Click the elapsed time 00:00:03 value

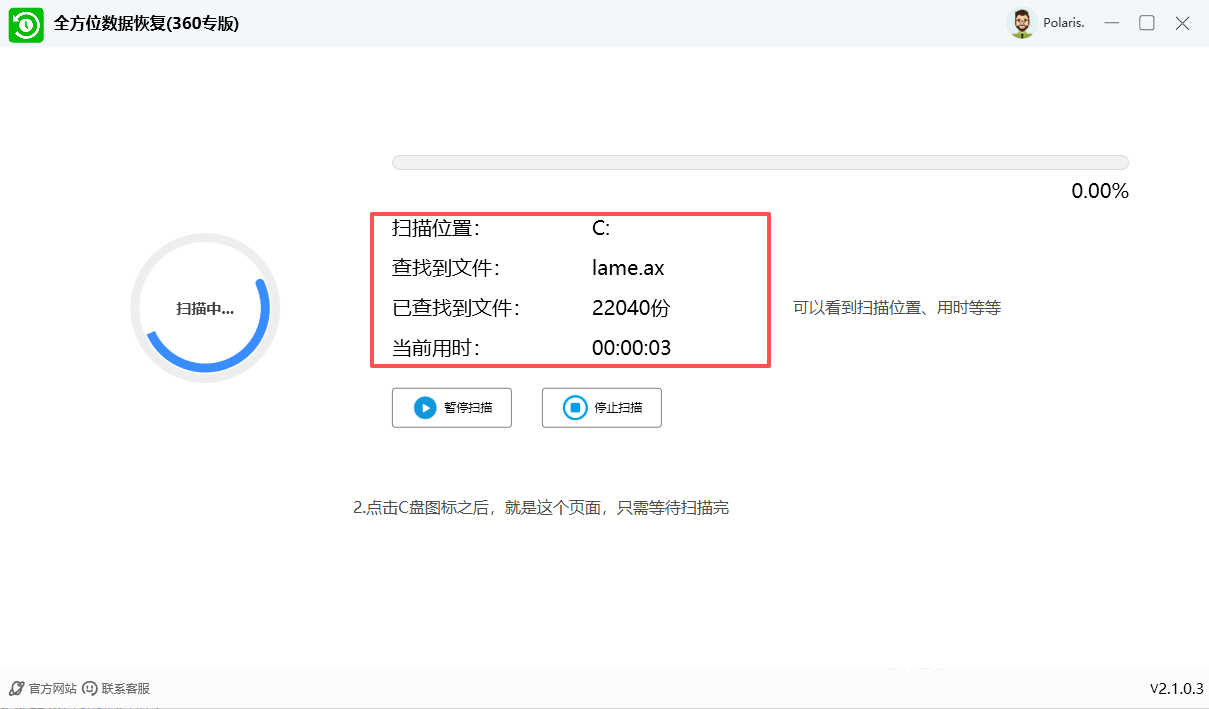tap(633, 347)
